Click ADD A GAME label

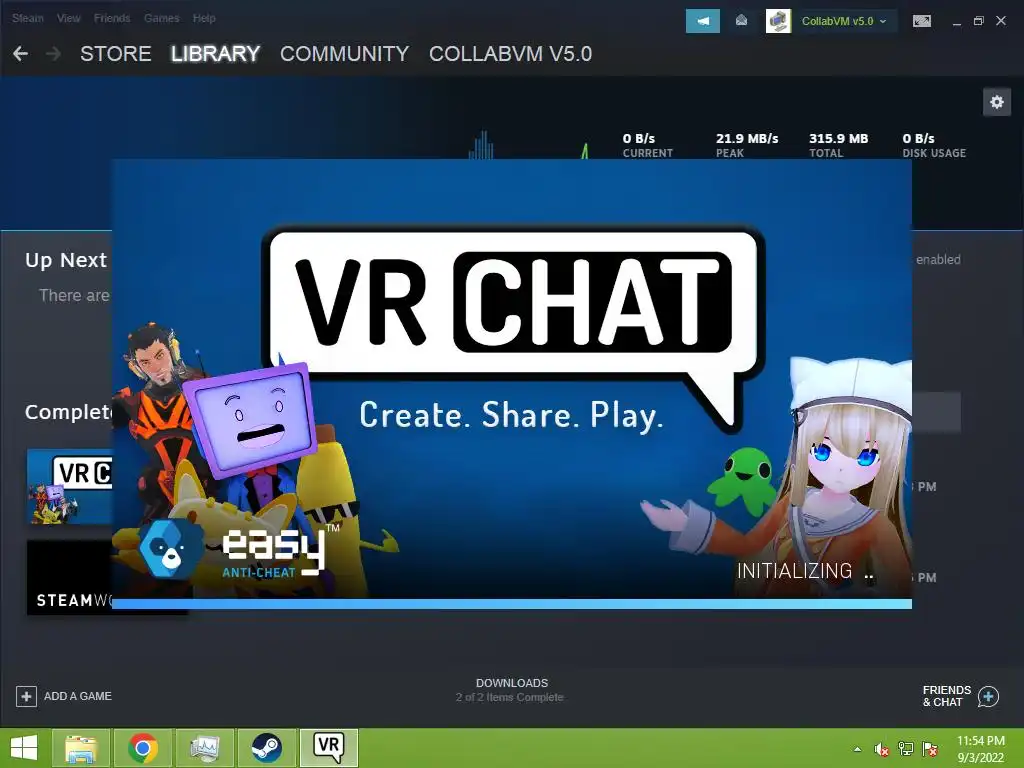point(78,696)
